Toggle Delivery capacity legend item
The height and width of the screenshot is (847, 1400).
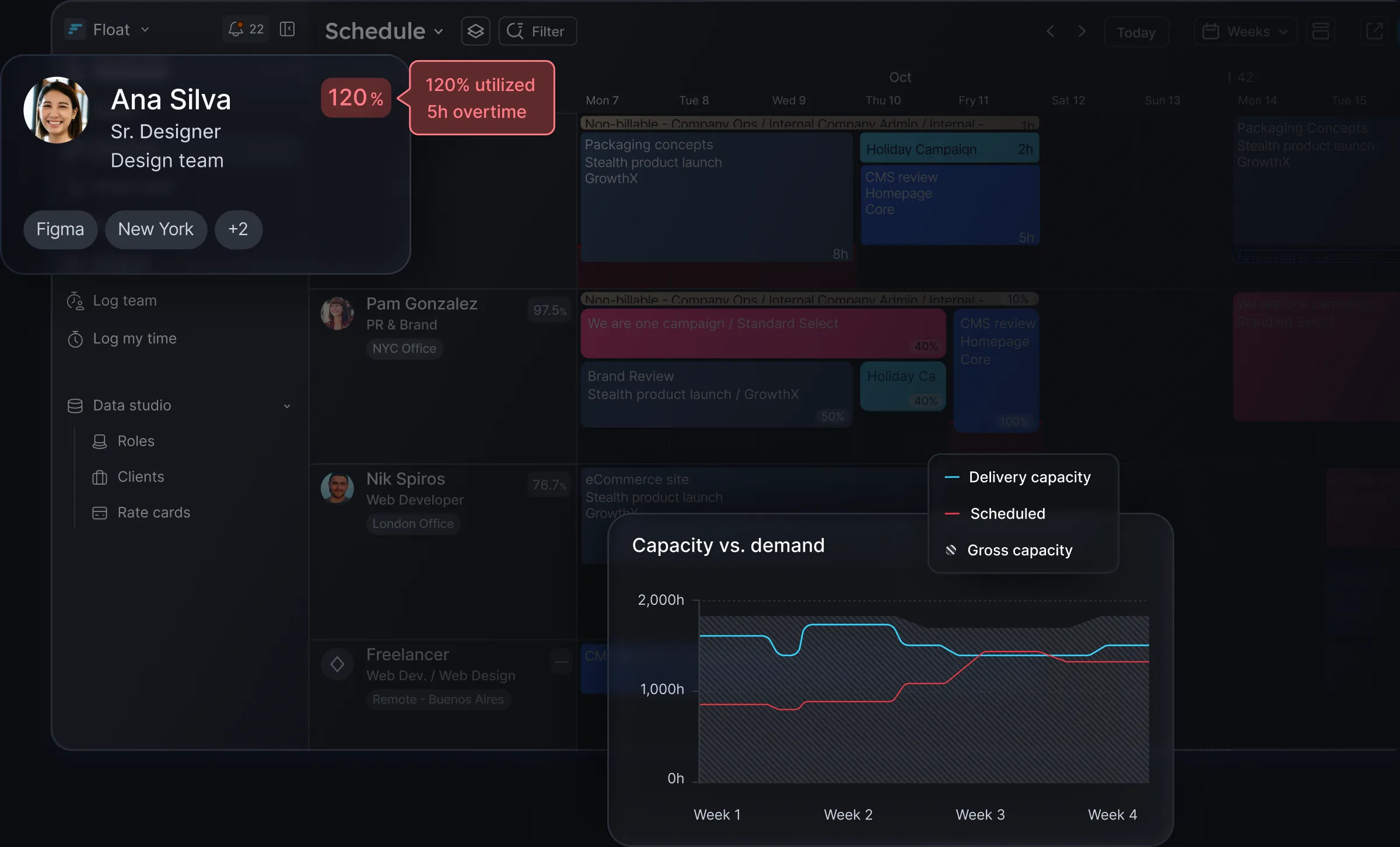[x=1018, y=477]
